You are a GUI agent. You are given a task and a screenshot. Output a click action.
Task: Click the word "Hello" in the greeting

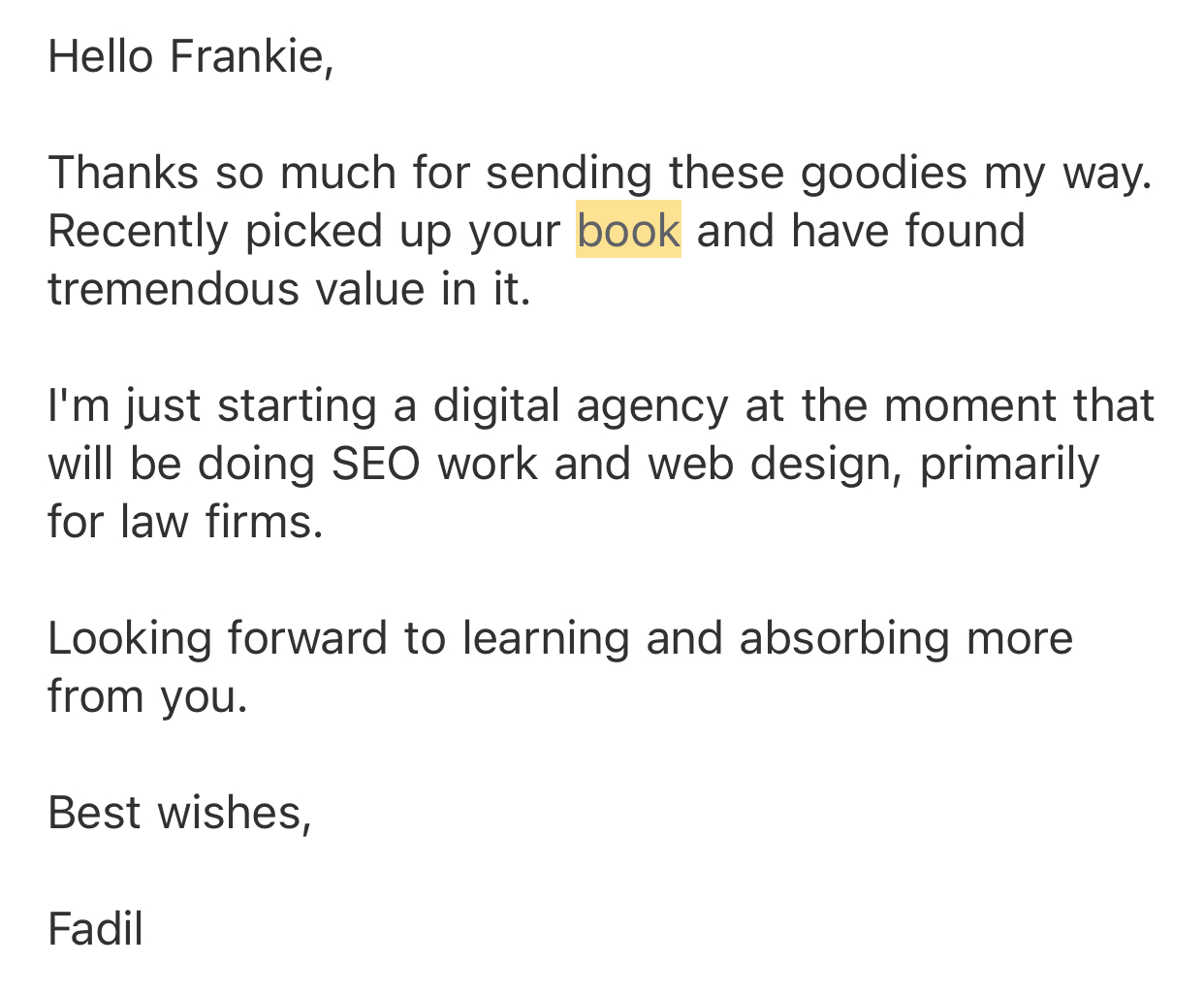(100, 56)
